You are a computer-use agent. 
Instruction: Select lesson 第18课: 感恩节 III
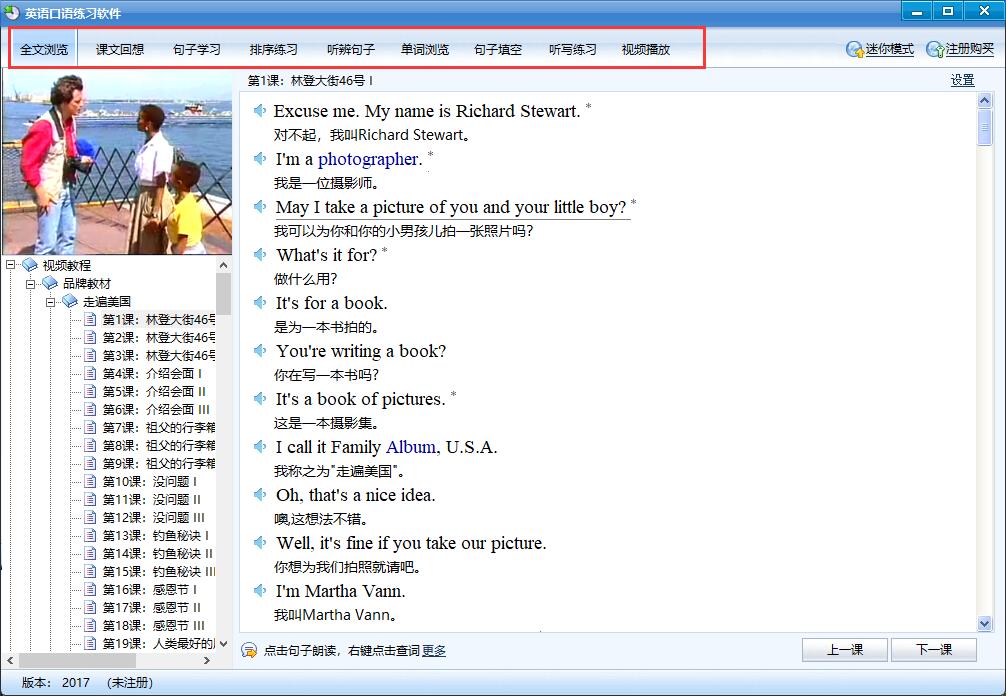[153, 625]
